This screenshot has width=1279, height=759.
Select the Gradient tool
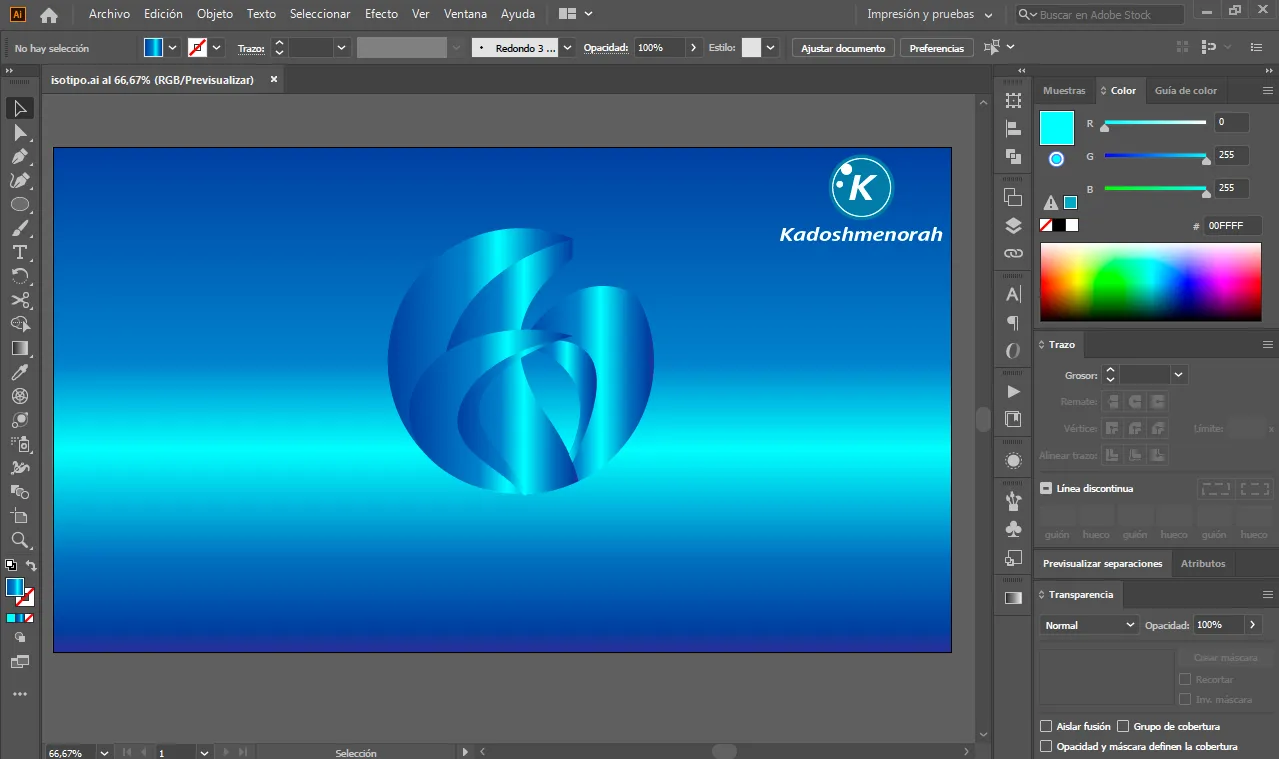coord(19,348)
